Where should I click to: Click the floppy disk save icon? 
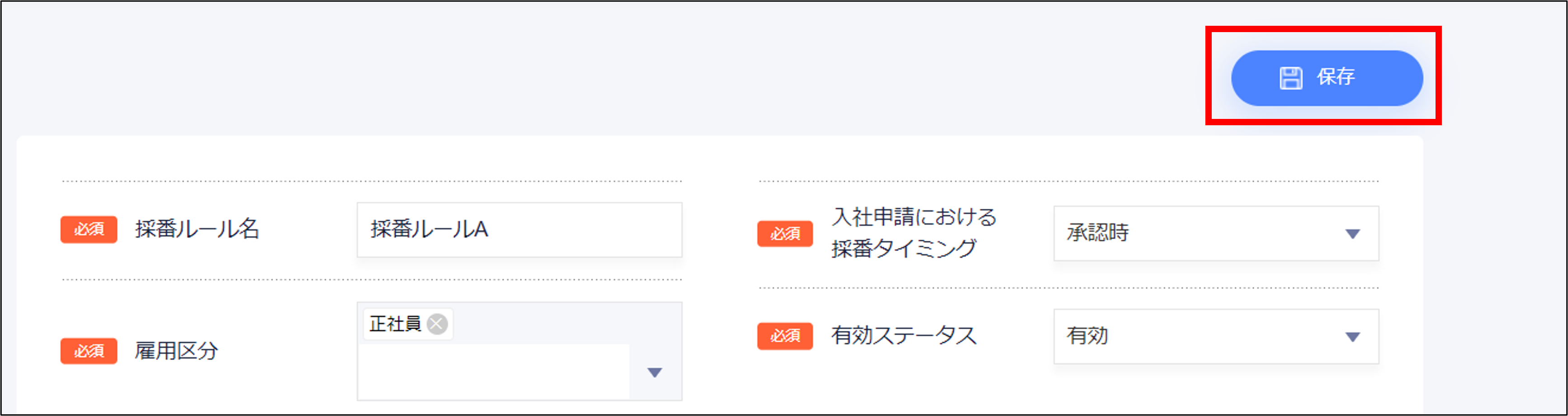coord(1290,78)
